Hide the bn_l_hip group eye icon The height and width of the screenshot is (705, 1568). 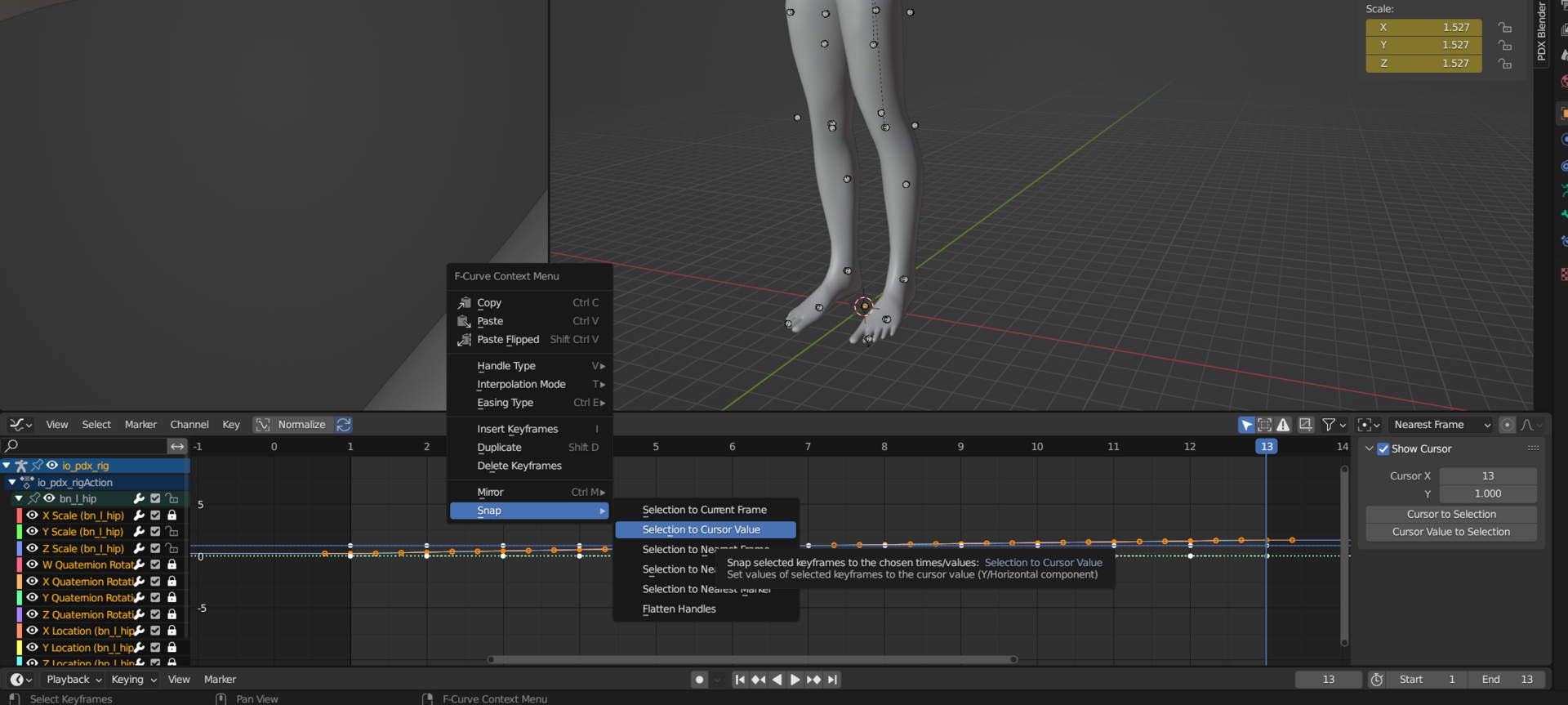(49, 498)
